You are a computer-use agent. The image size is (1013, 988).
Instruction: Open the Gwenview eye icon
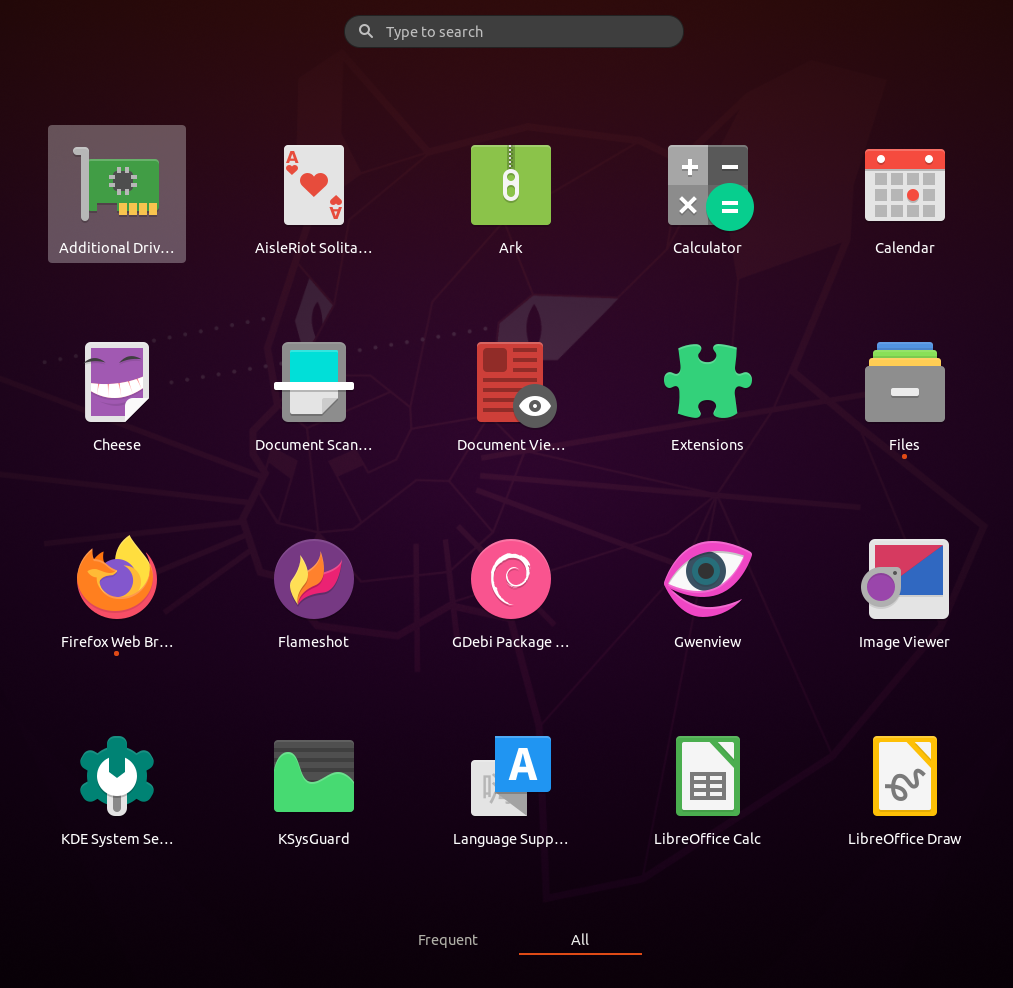707,578
